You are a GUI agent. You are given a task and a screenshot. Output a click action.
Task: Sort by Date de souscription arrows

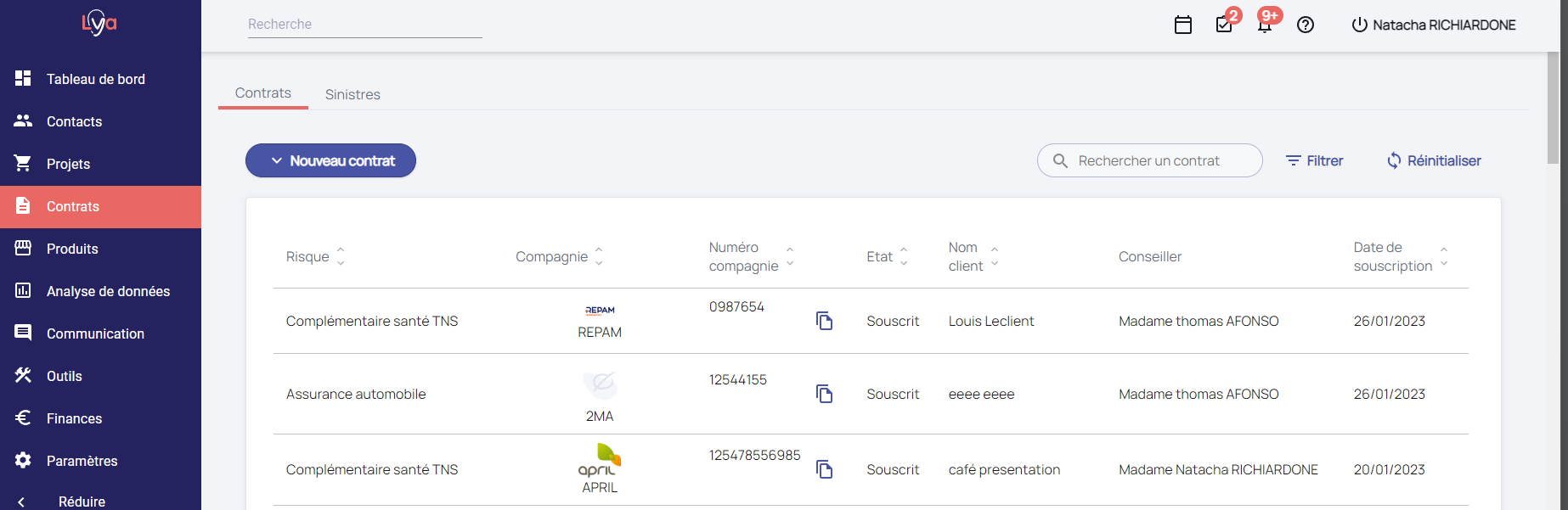(1444, 256)
